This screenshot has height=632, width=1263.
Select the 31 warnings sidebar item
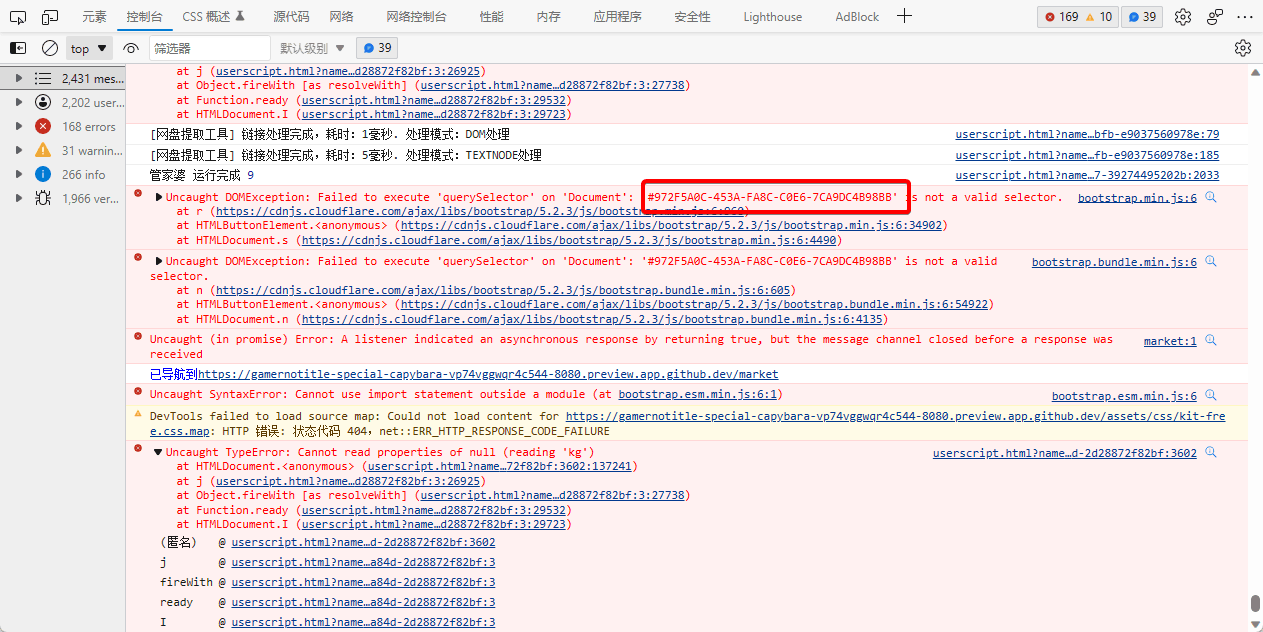(x=91, y=150)
